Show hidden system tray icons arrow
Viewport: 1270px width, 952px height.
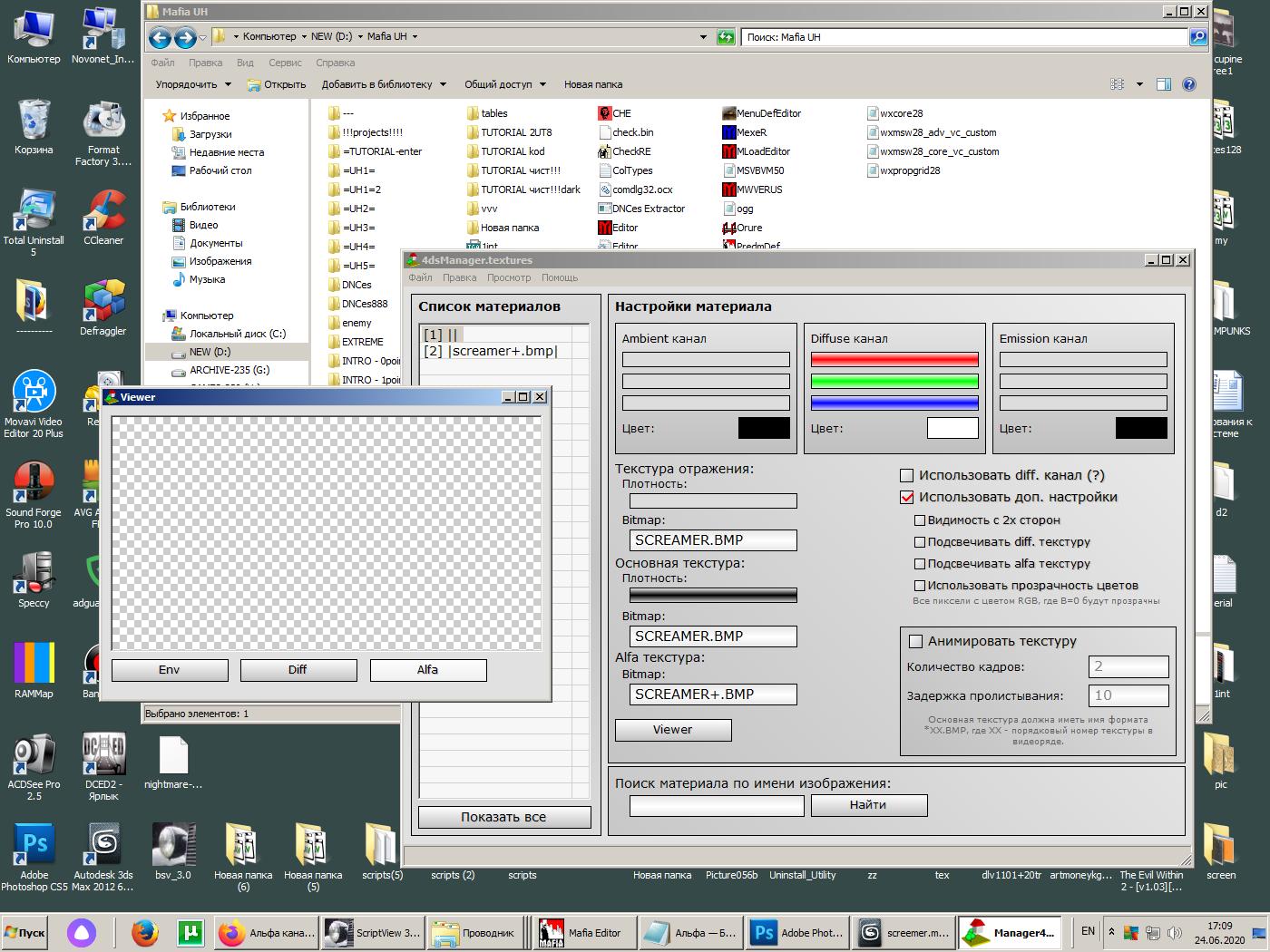pyautogui.click(x=1111, y=932)
